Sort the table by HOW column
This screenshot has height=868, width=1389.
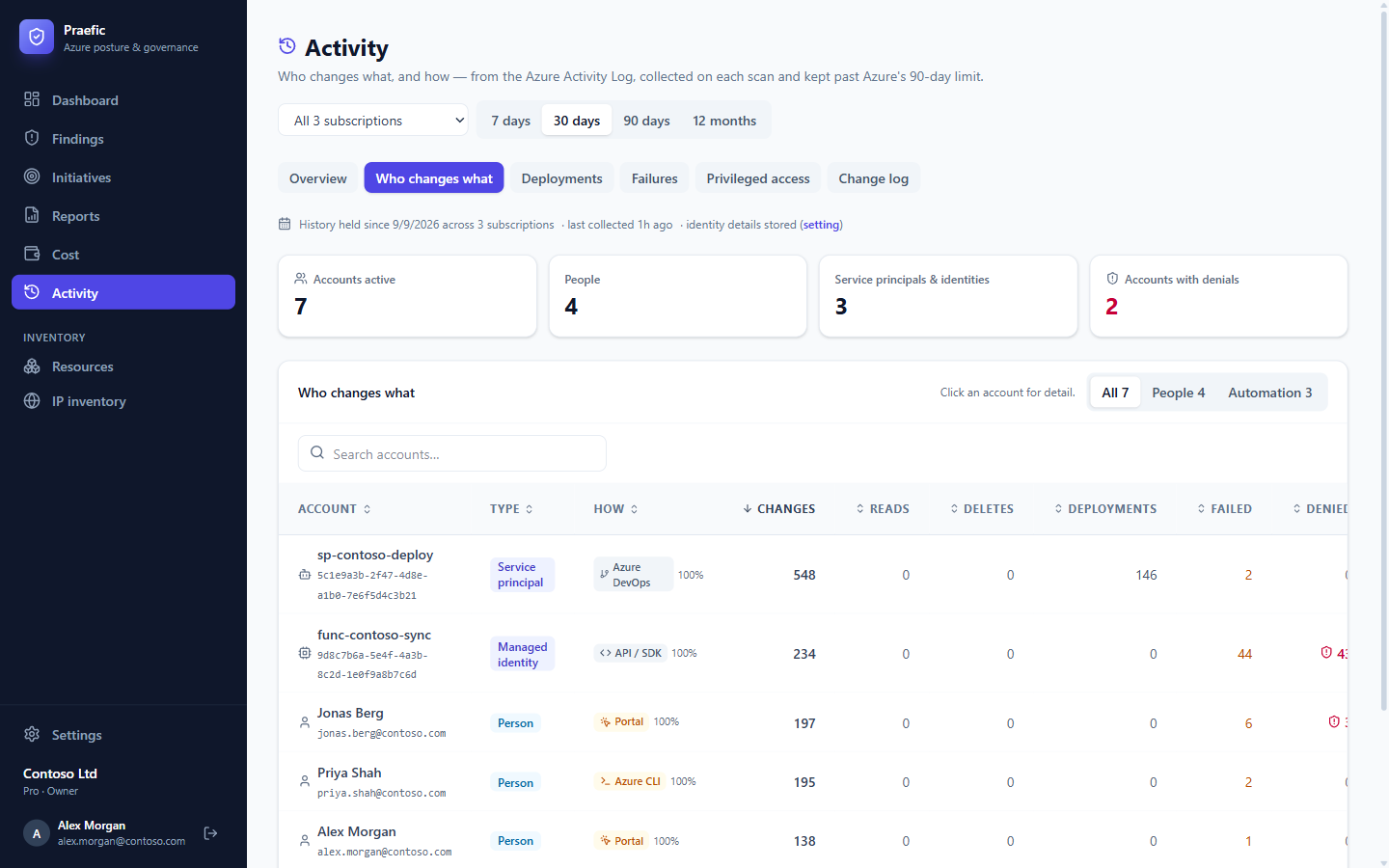pyautogui.click(x=615, y=509)
